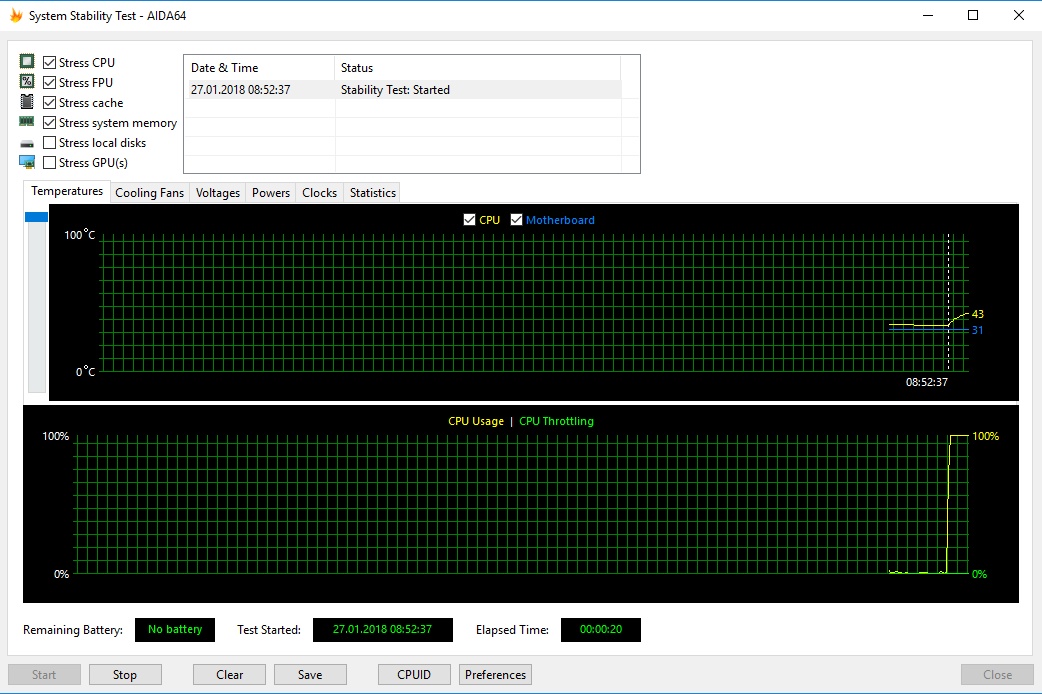
Task: Open the Statistics tab
Action: 372,193
